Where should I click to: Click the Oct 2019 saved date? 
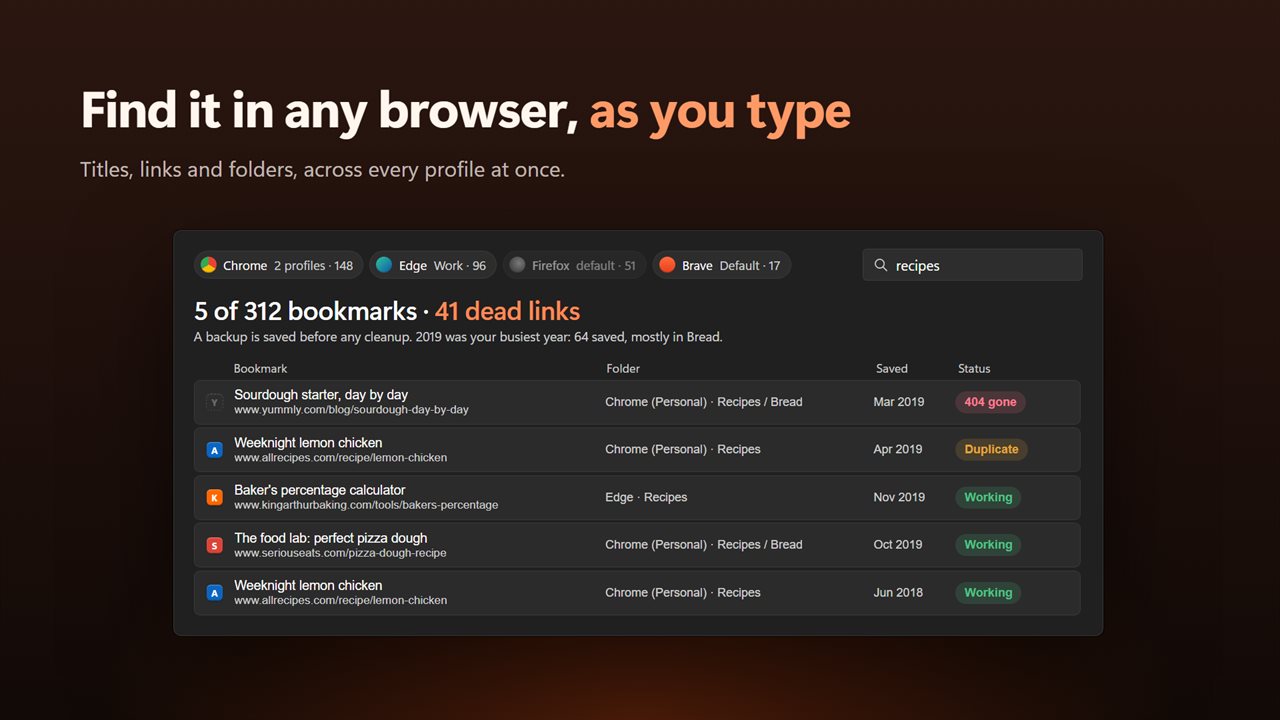[x=898, y=545]
